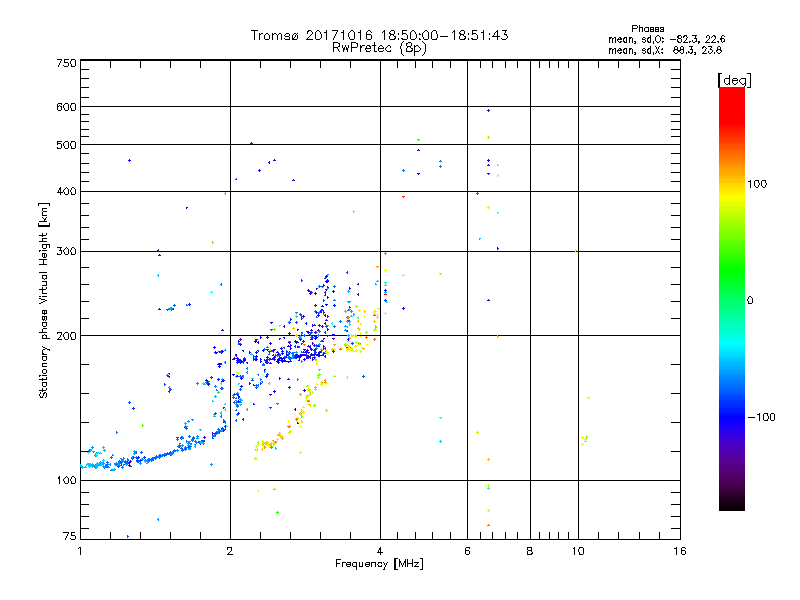This screenshot has width=800, height=600.
Task: Click the colorbar tick label '100'
Action: point(757,184)
